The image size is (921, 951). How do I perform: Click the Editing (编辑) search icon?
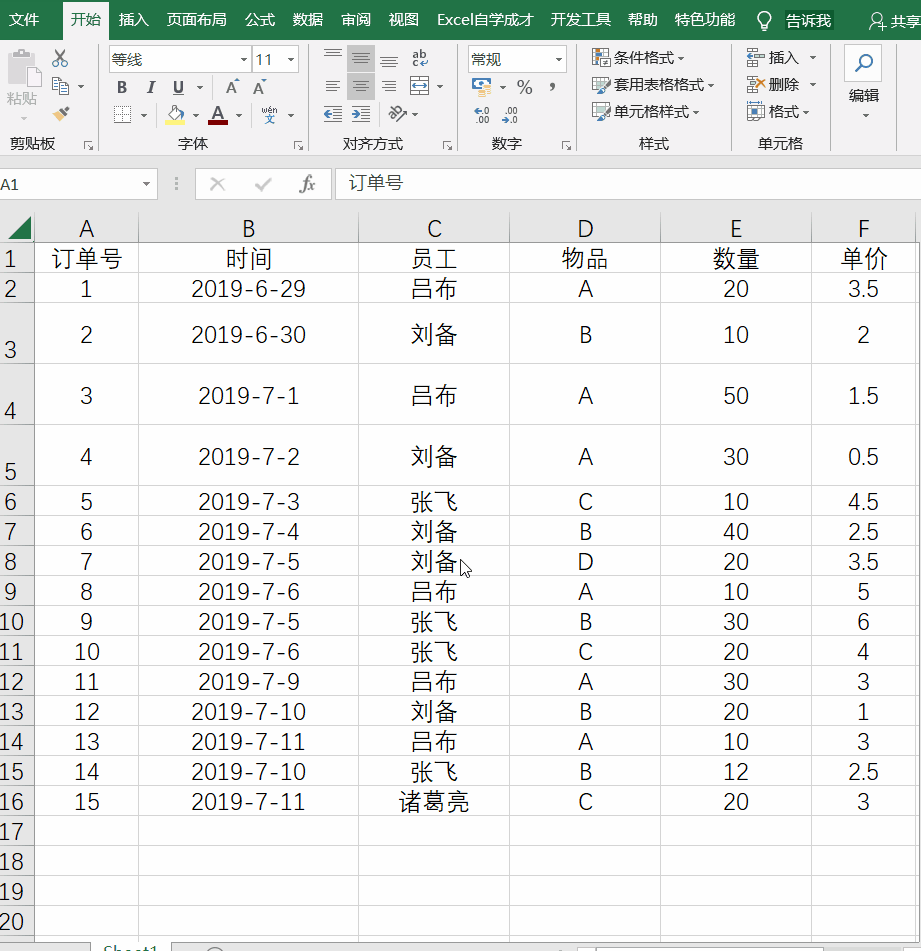click(x=863, y=63)
